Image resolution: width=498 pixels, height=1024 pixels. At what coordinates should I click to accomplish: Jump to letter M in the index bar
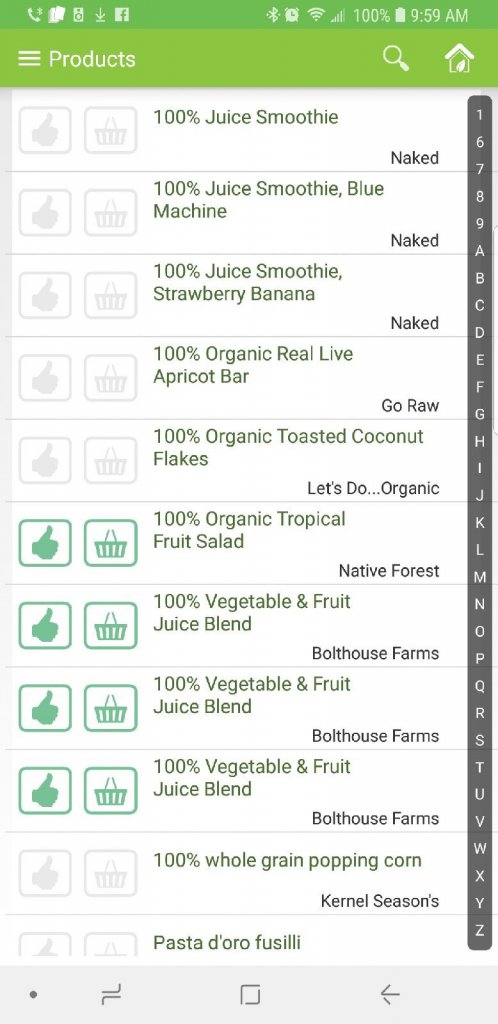click(x=480, y=577)
